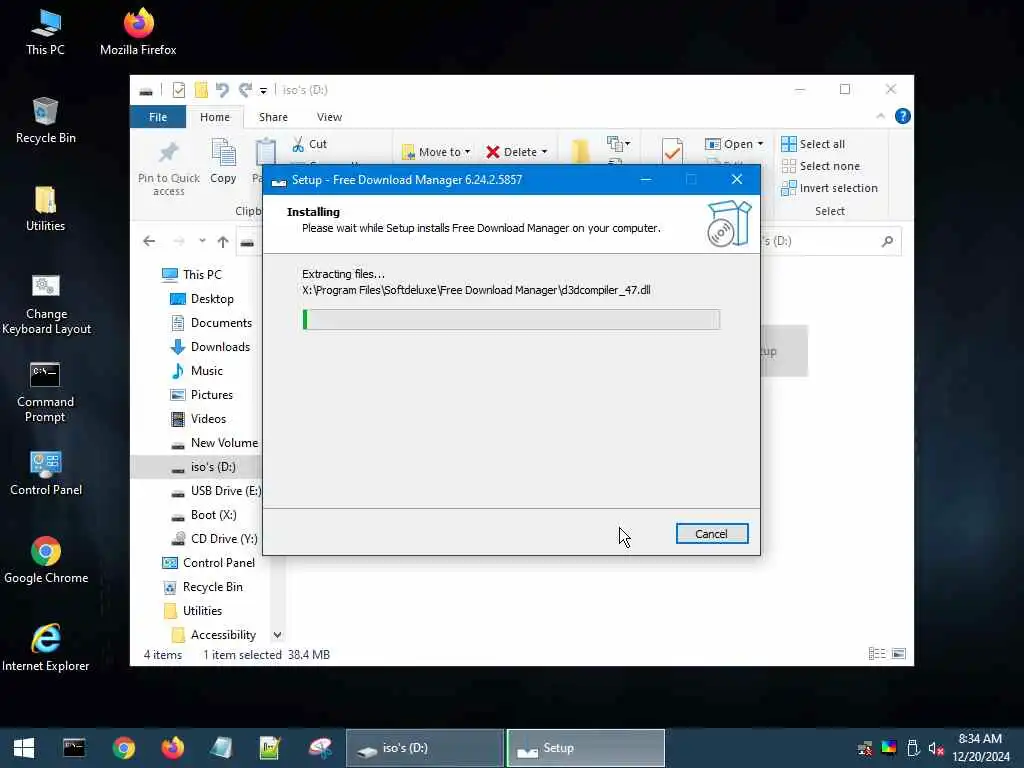Click the installation progress bar
This screenshot has width=1024, height=768.
[511, 319]
